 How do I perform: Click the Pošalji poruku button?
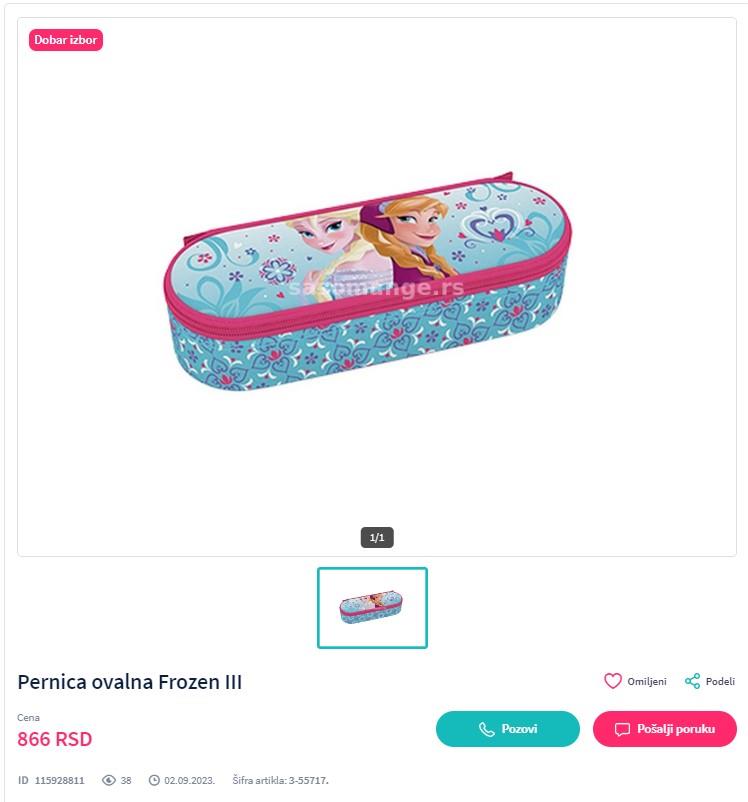point(665,729)
